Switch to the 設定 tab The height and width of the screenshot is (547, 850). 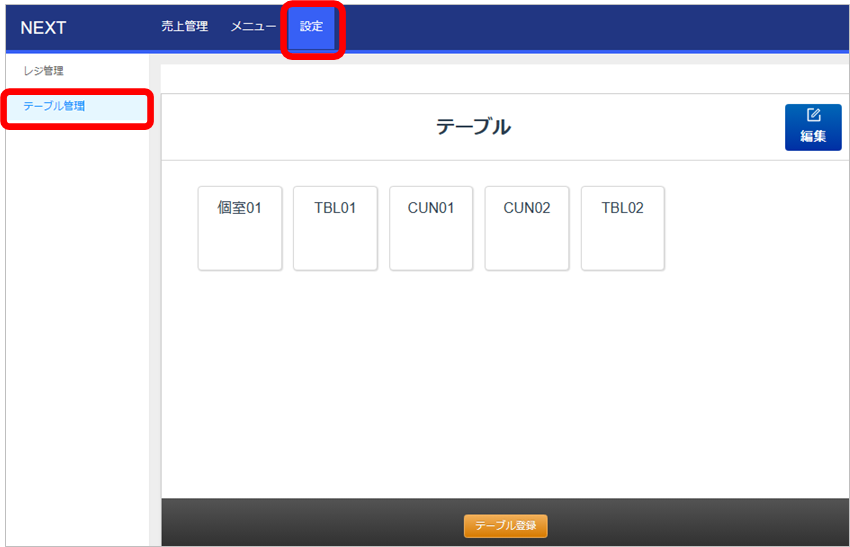point(312,27)
